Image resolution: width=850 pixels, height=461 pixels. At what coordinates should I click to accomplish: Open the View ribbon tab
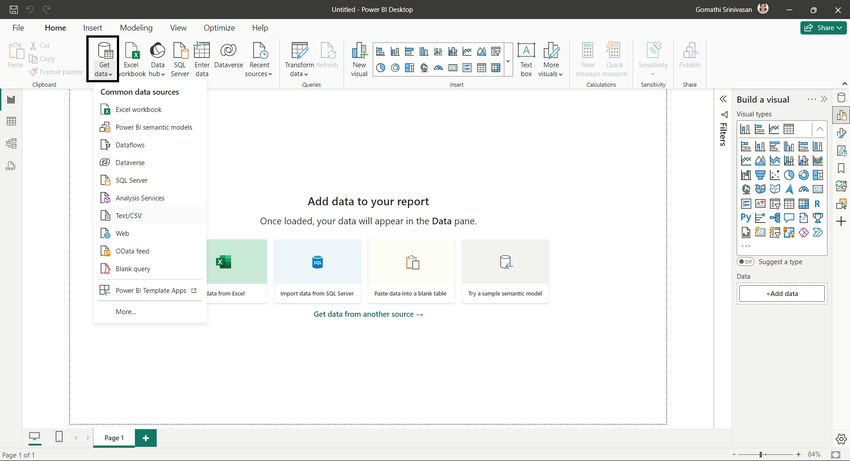178,28
